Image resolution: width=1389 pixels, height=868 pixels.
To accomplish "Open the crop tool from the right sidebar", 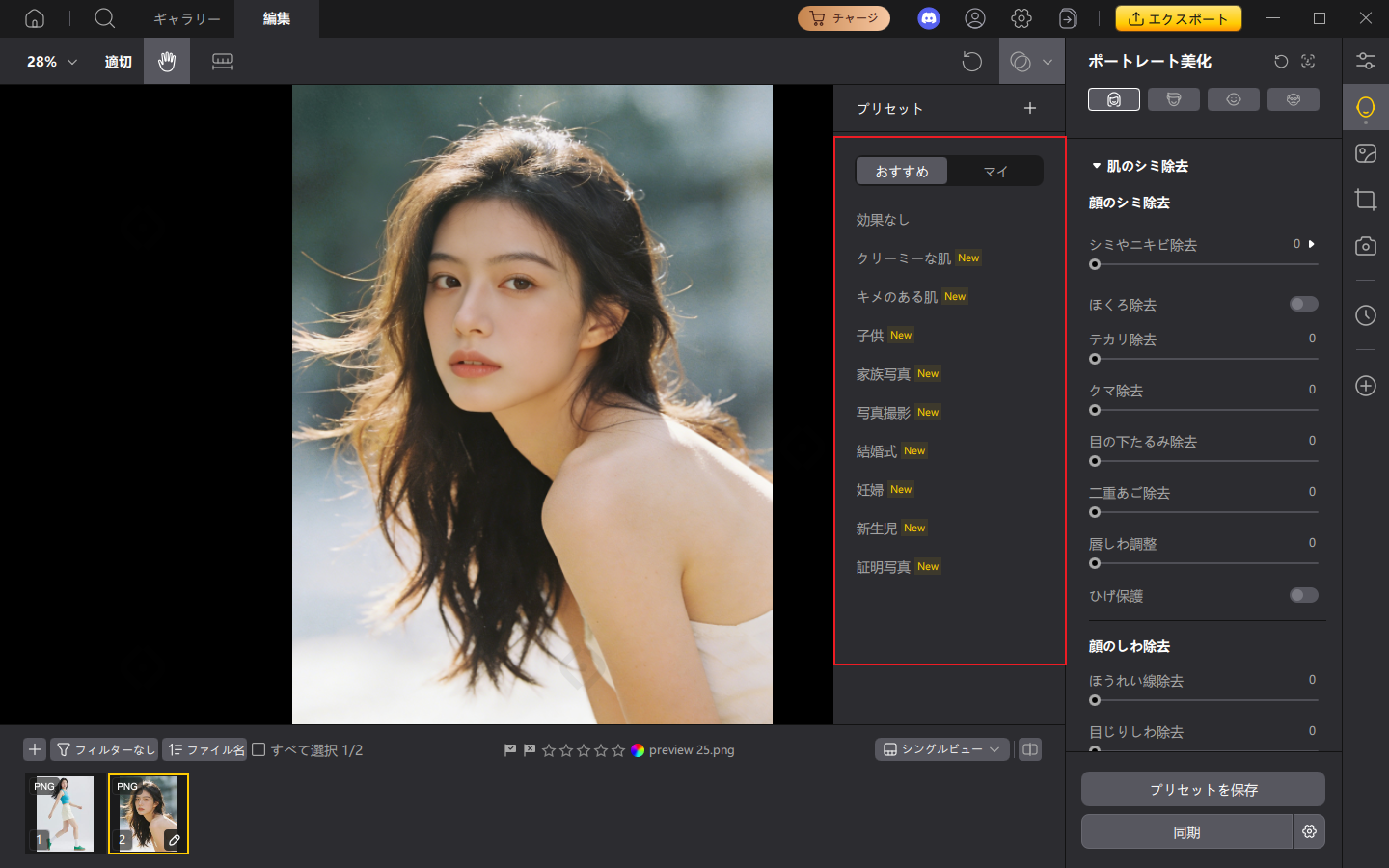I will (x=1365, y=200).
